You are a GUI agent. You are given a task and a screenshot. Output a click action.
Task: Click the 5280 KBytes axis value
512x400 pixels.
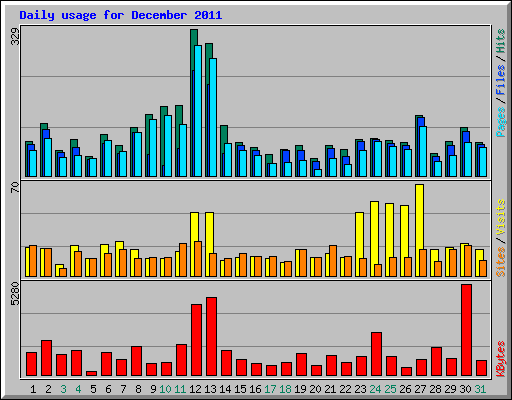15,294
